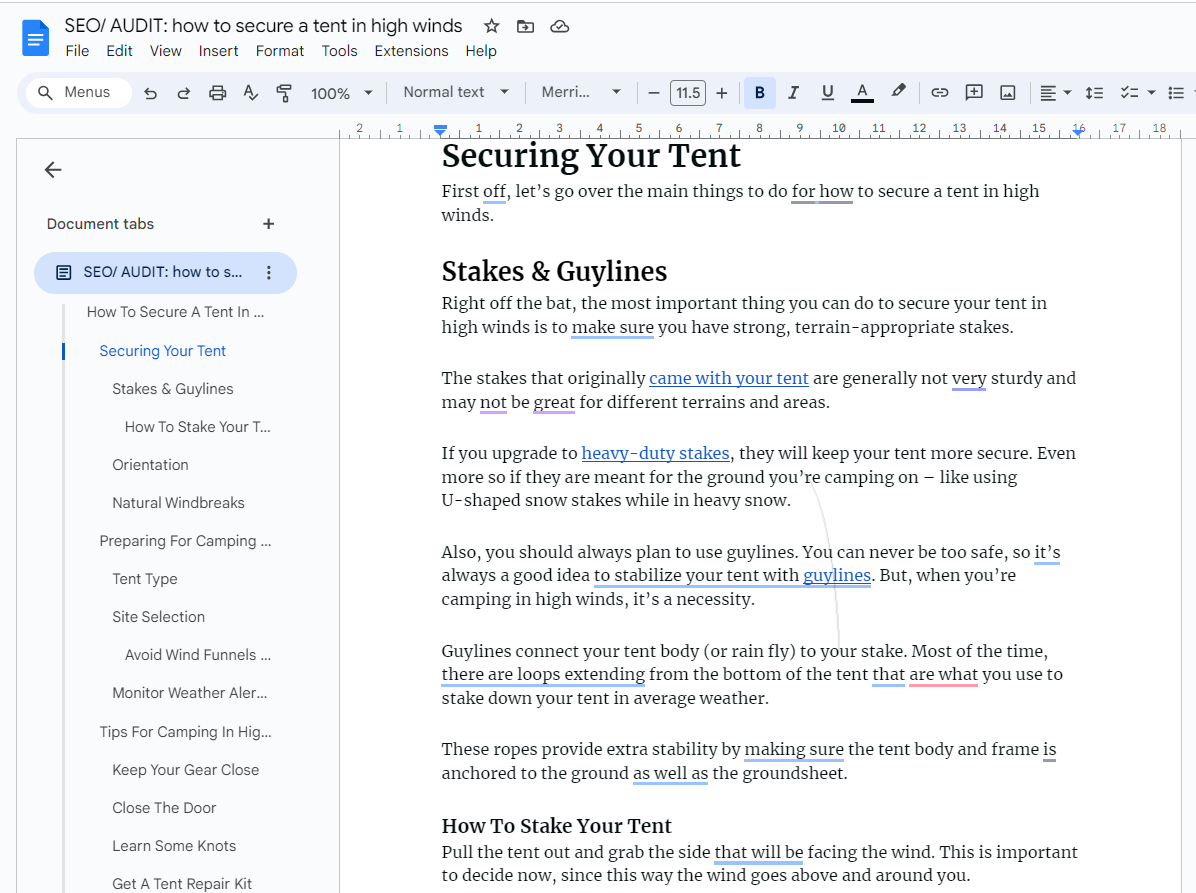Go to Orientation section
1196x893 pixels.
pos(150,465)
